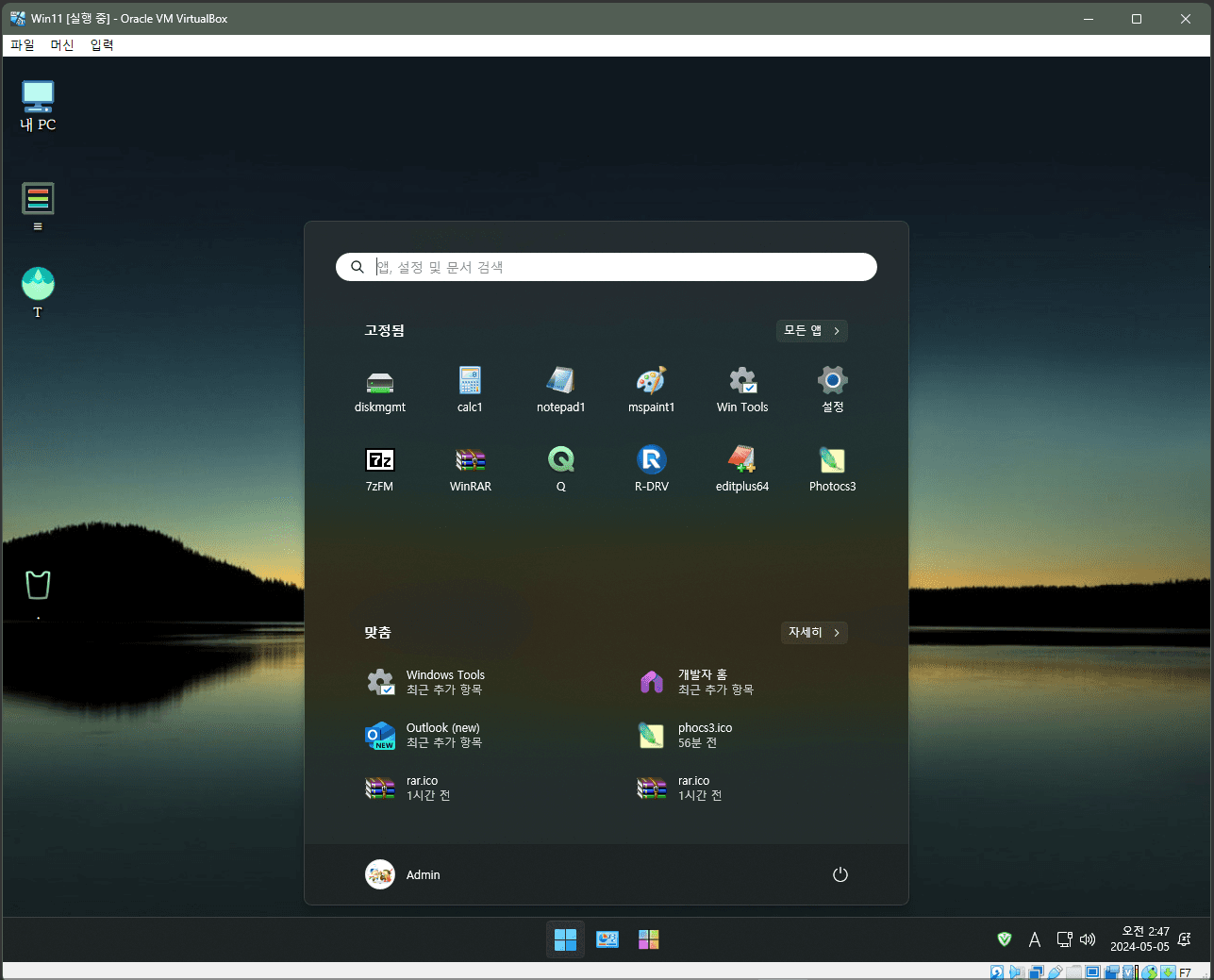The height and width of the screenshot is (980, 1214).
Task: Click the VirtualBox recording status icon
Action: pos(1112,972)
